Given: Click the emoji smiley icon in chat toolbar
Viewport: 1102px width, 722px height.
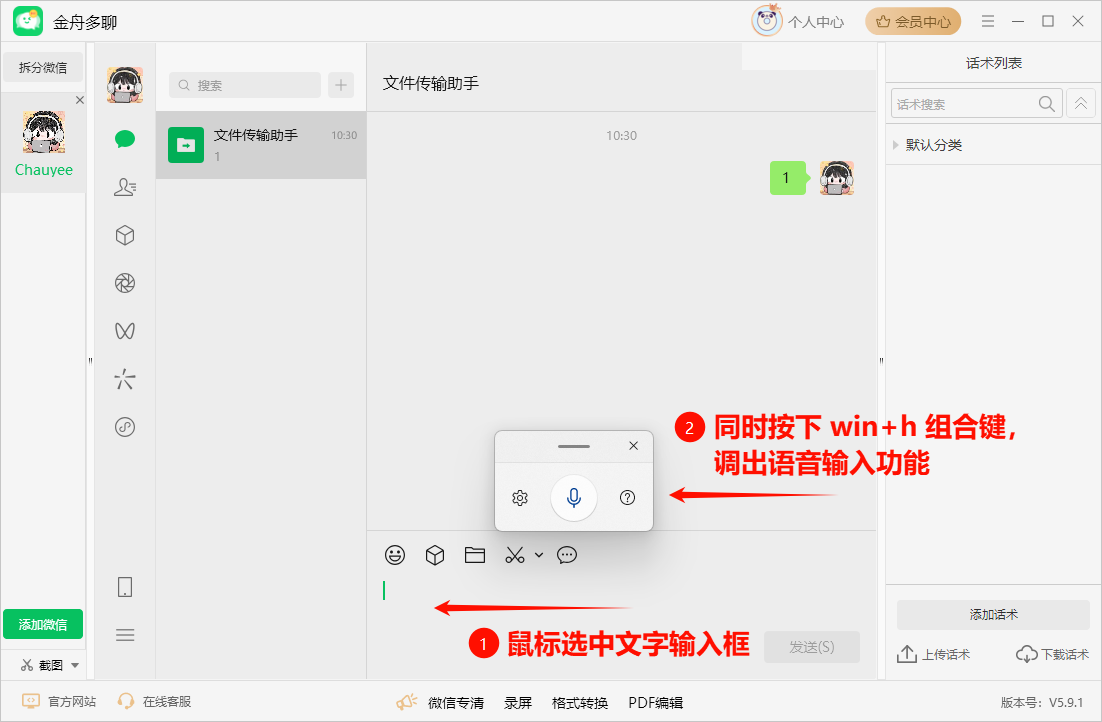Looking at the screenshot, I should 395,555.
